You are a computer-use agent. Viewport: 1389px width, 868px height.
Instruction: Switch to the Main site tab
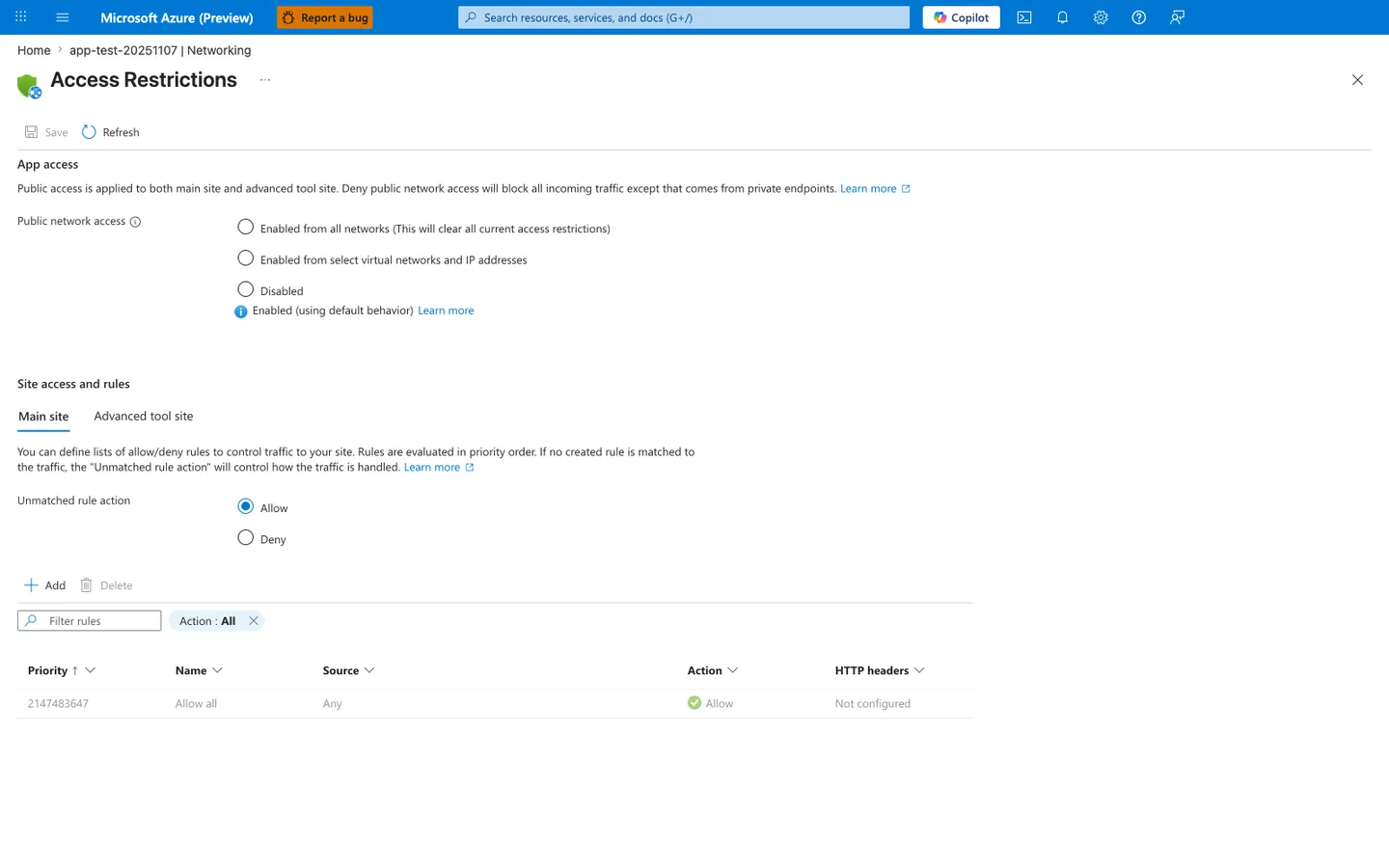point(43,417)
